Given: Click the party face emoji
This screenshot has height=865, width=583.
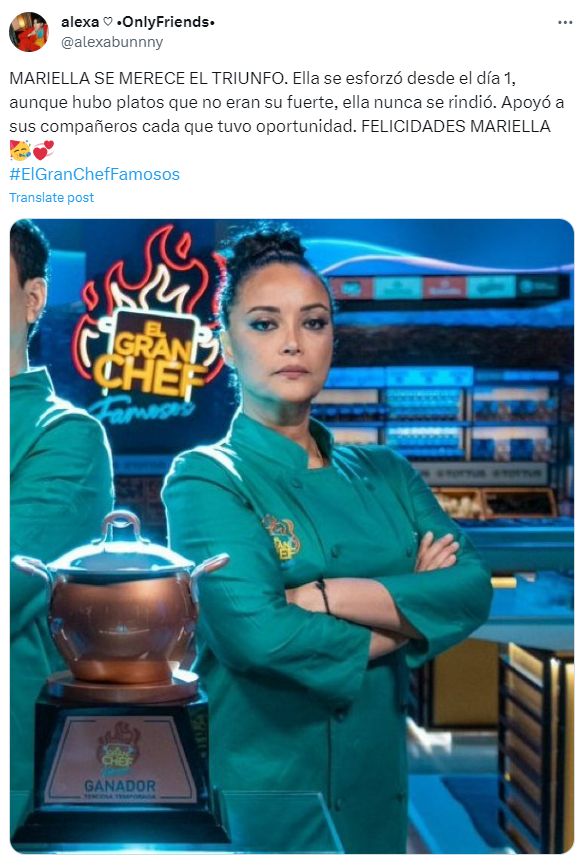Looking at the screenshot, I should point(20,150).
